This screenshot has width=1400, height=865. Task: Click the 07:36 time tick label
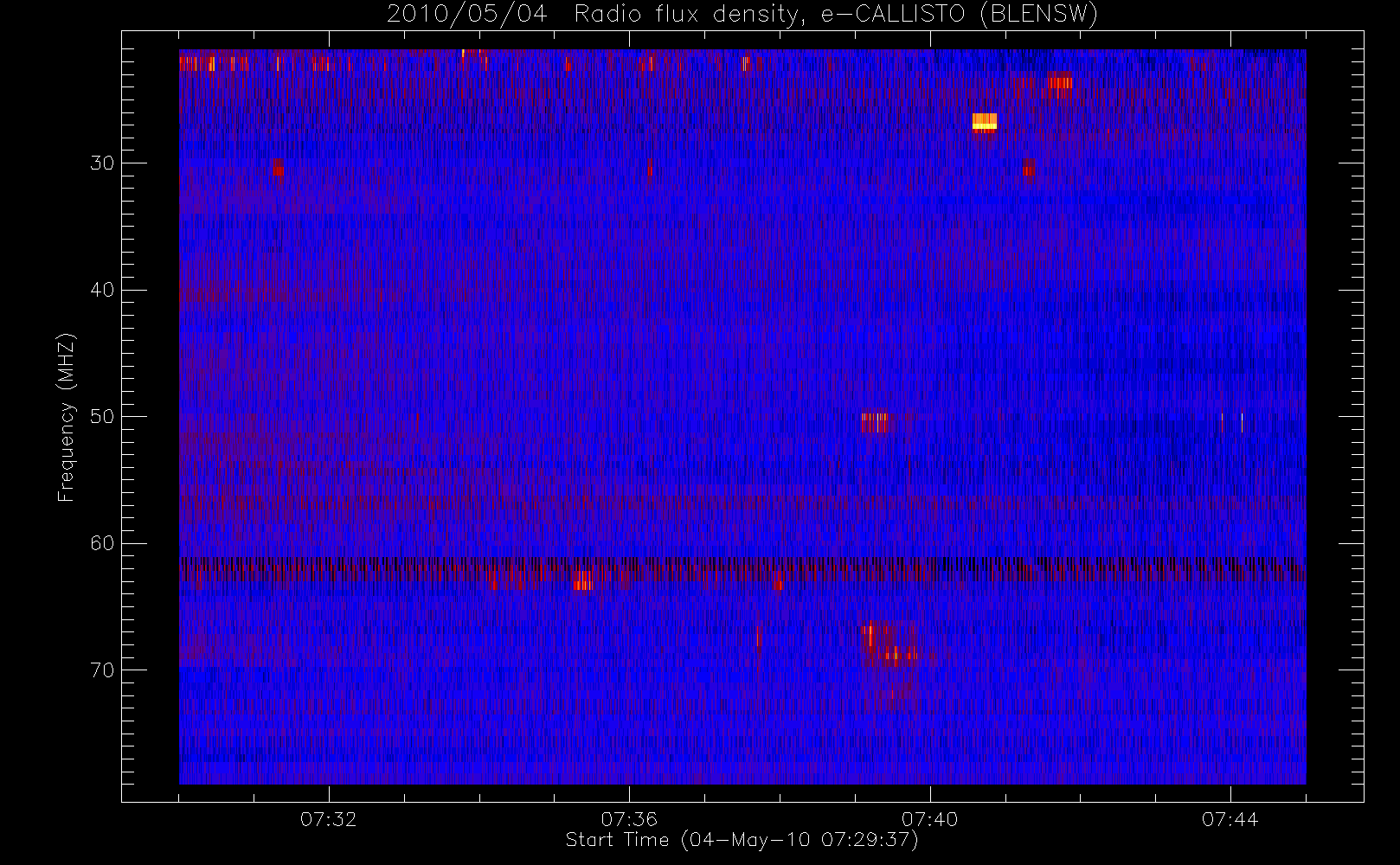pyautogui.click(x=629, y=819)
